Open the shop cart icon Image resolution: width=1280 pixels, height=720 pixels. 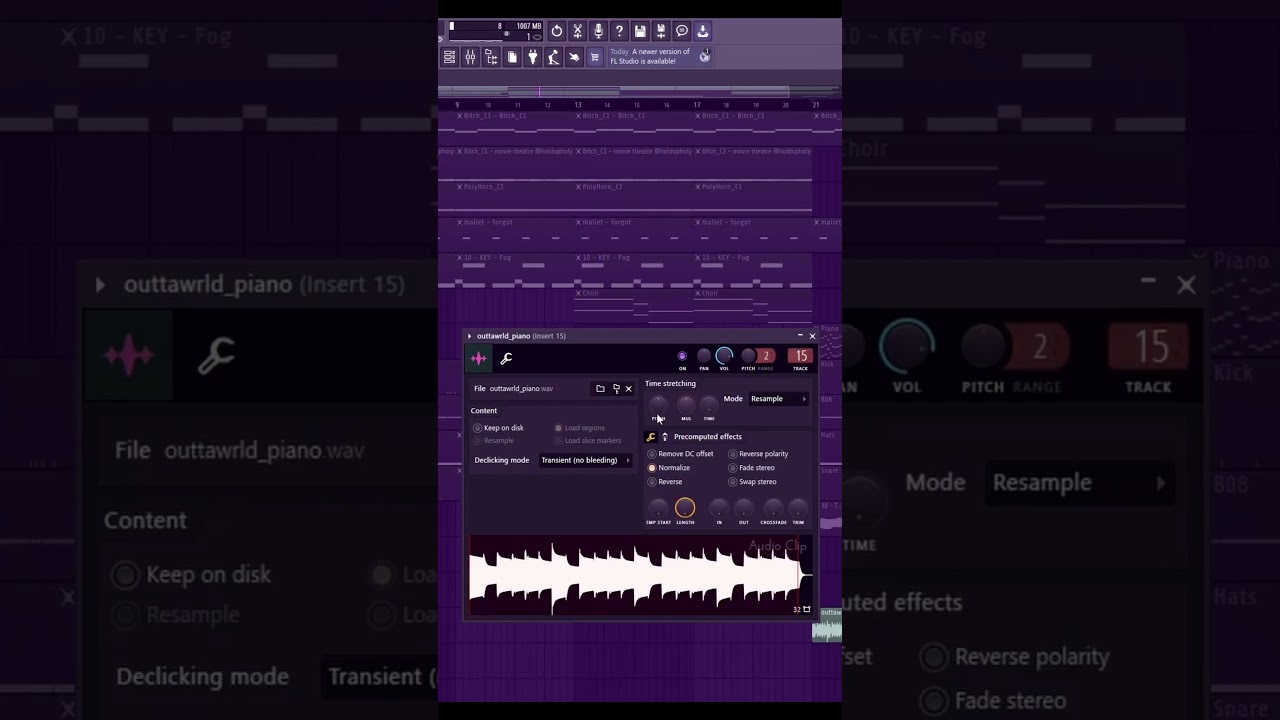595,57
